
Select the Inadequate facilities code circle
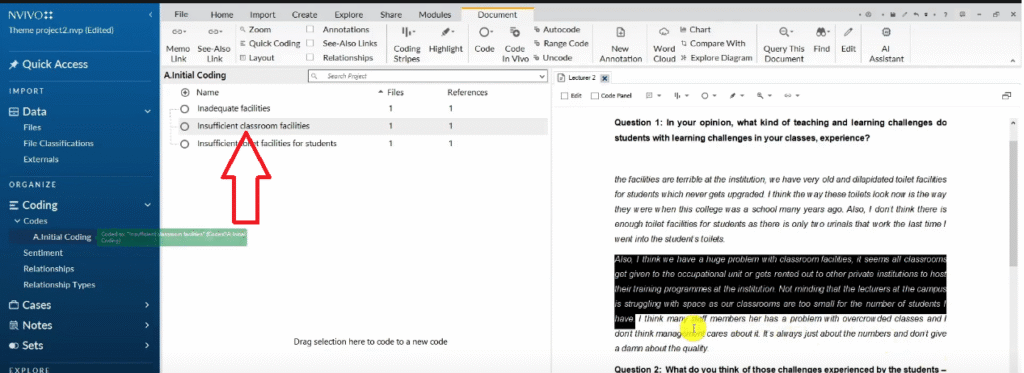pyautogui.click(x=185, y=108)
